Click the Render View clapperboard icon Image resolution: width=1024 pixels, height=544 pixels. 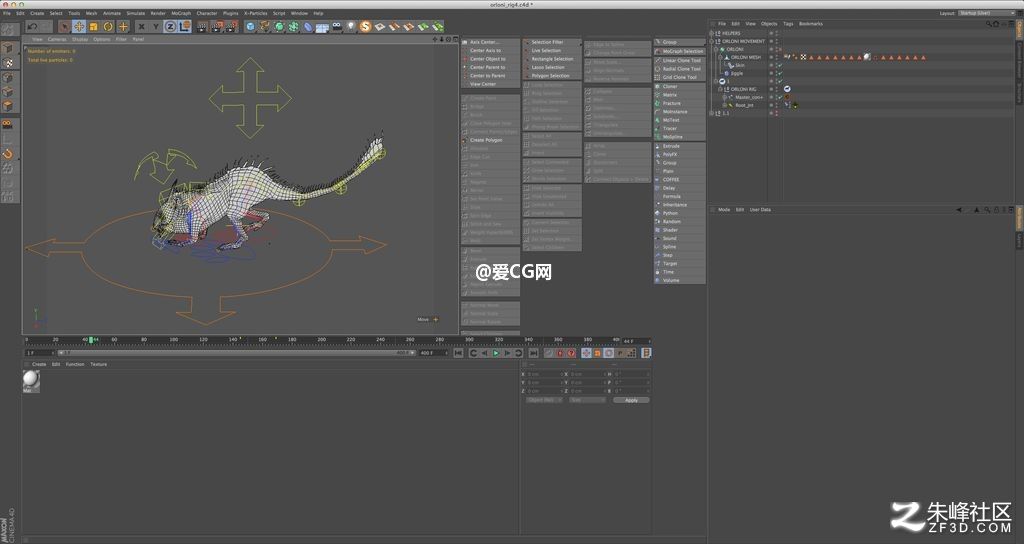[x=202, y=26]
